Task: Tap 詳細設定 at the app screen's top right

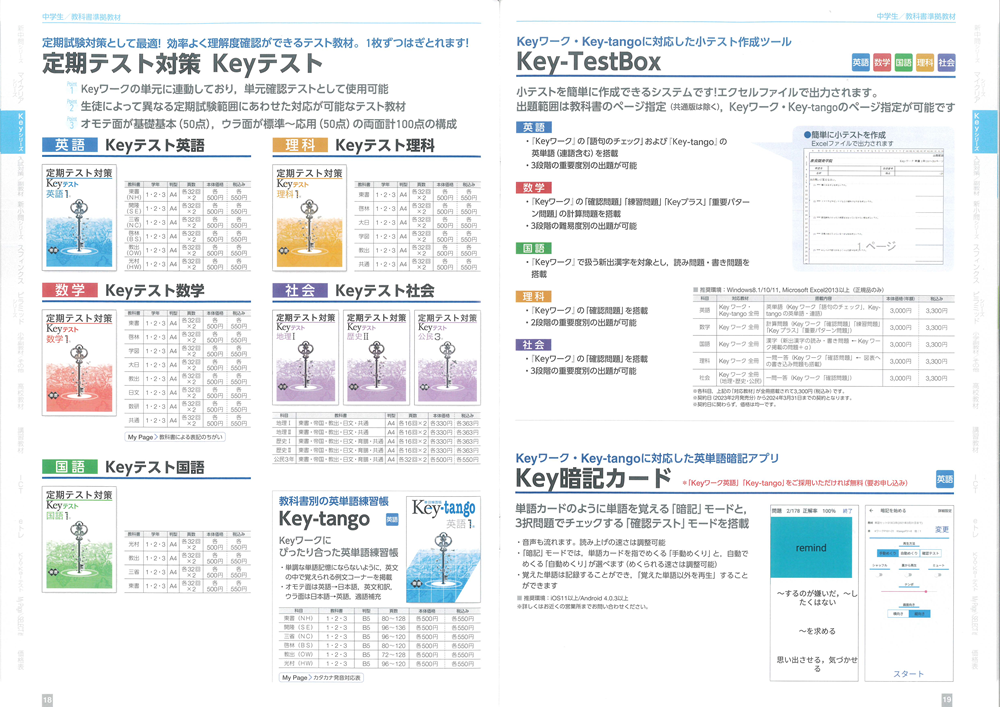Action: tap(945, 511)
